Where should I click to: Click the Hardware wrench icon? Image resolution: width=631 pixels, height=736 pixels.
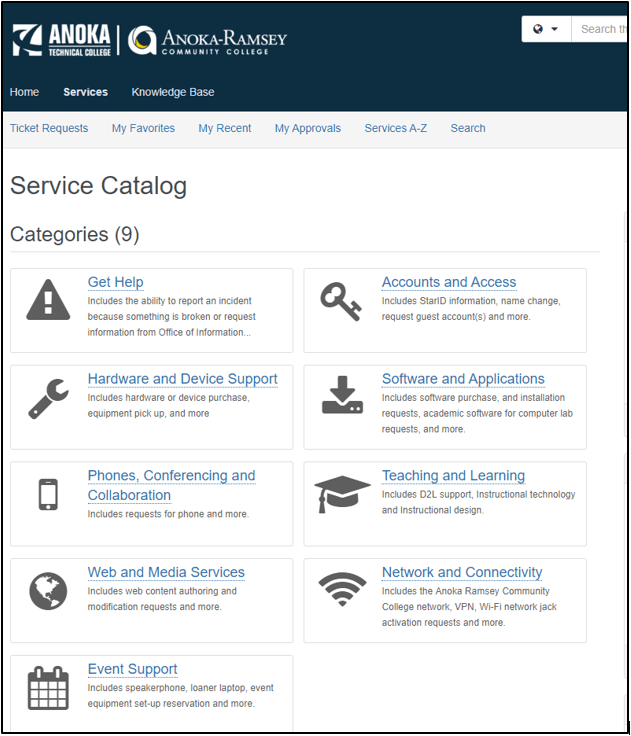pos(48,397)
